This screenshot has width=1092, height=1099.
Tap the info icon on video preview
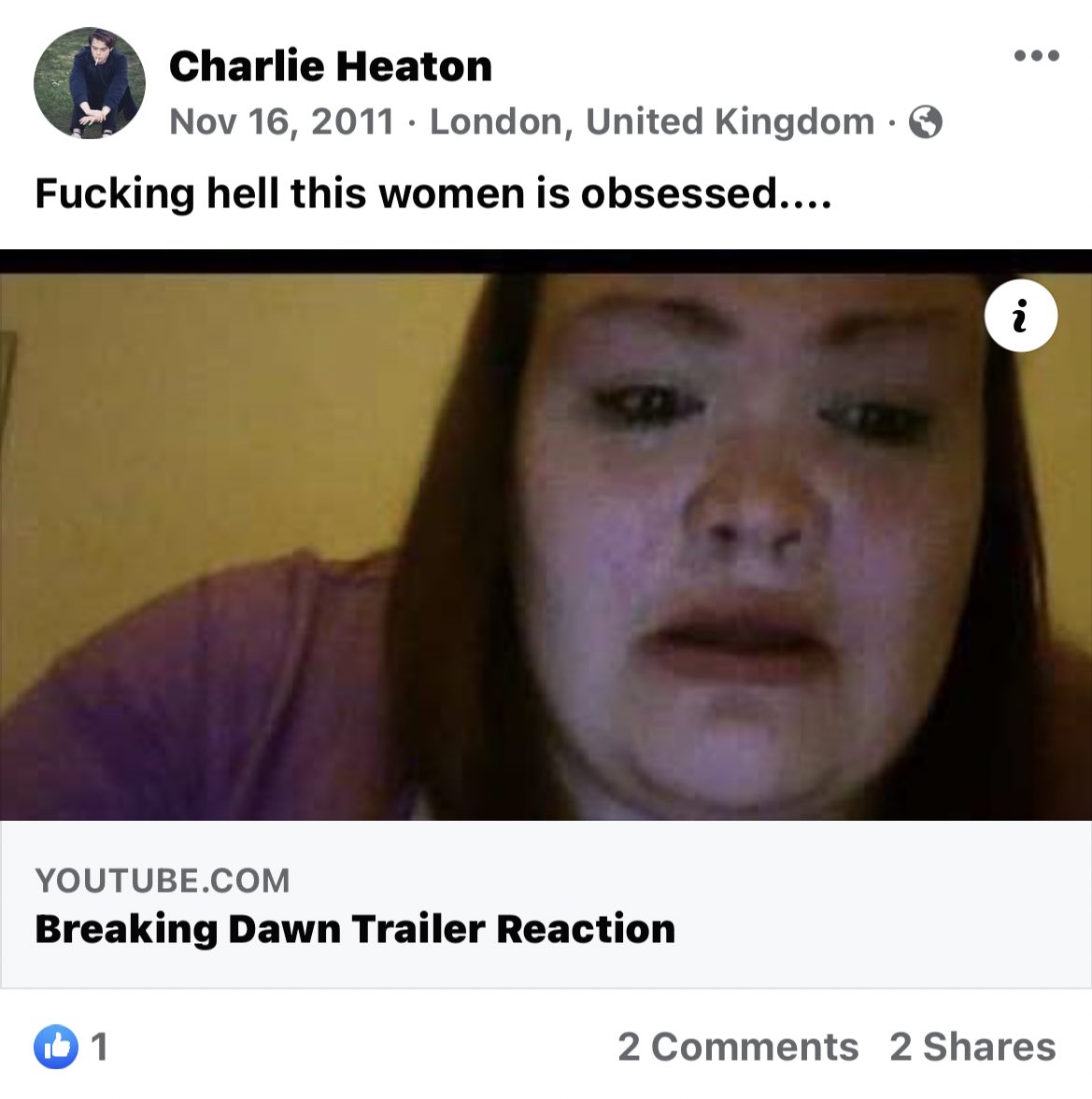[1020, 316]
